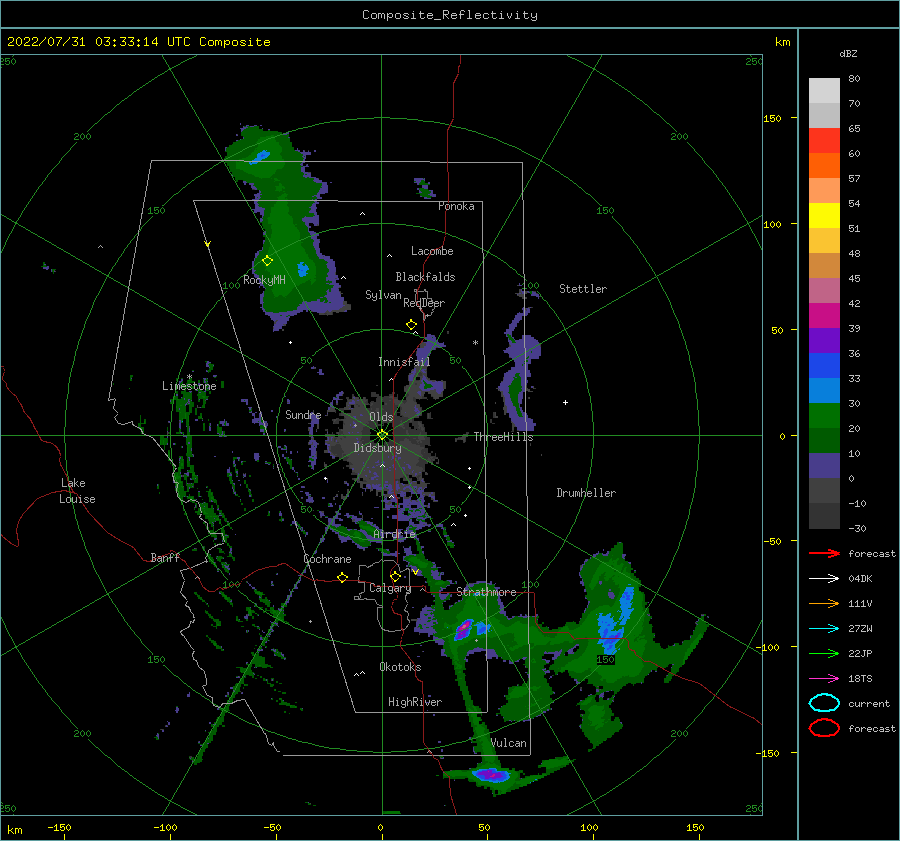Click the Banff city label
The image size is (900, 841).
165,558
